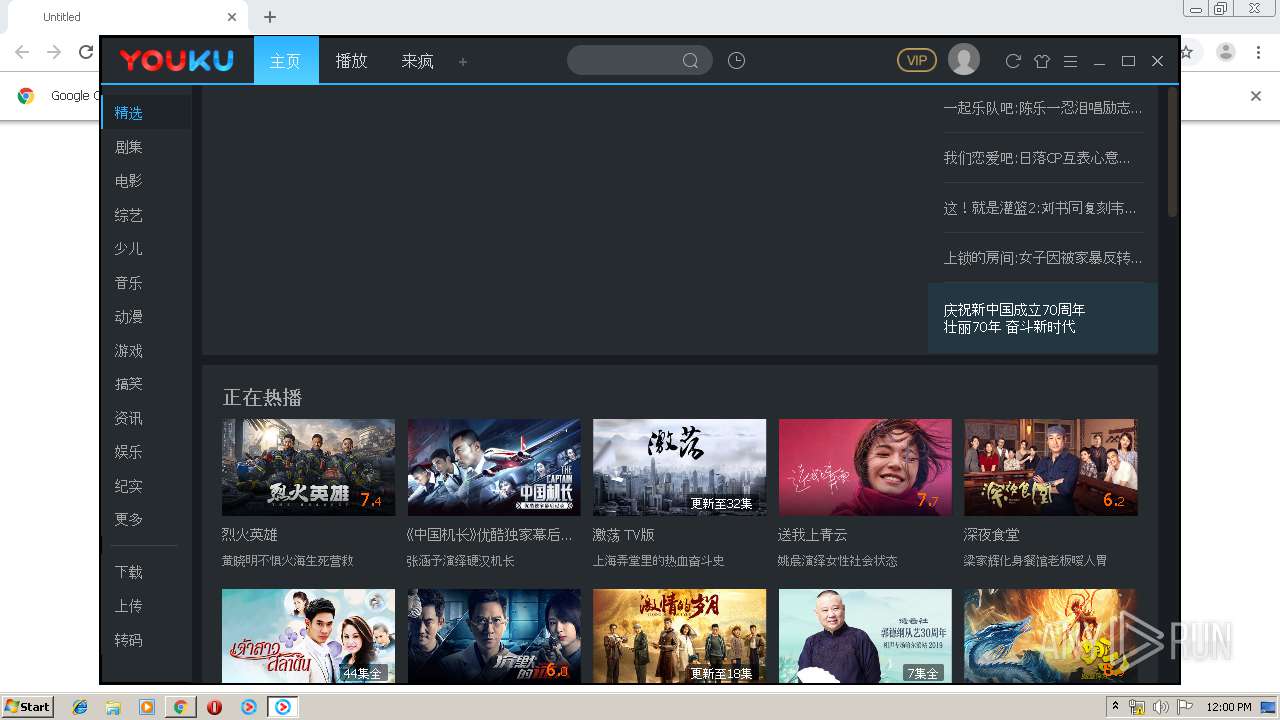Close the Untitled Chrome tab
Screen dimensions: 1280x720
pos(232,17)
